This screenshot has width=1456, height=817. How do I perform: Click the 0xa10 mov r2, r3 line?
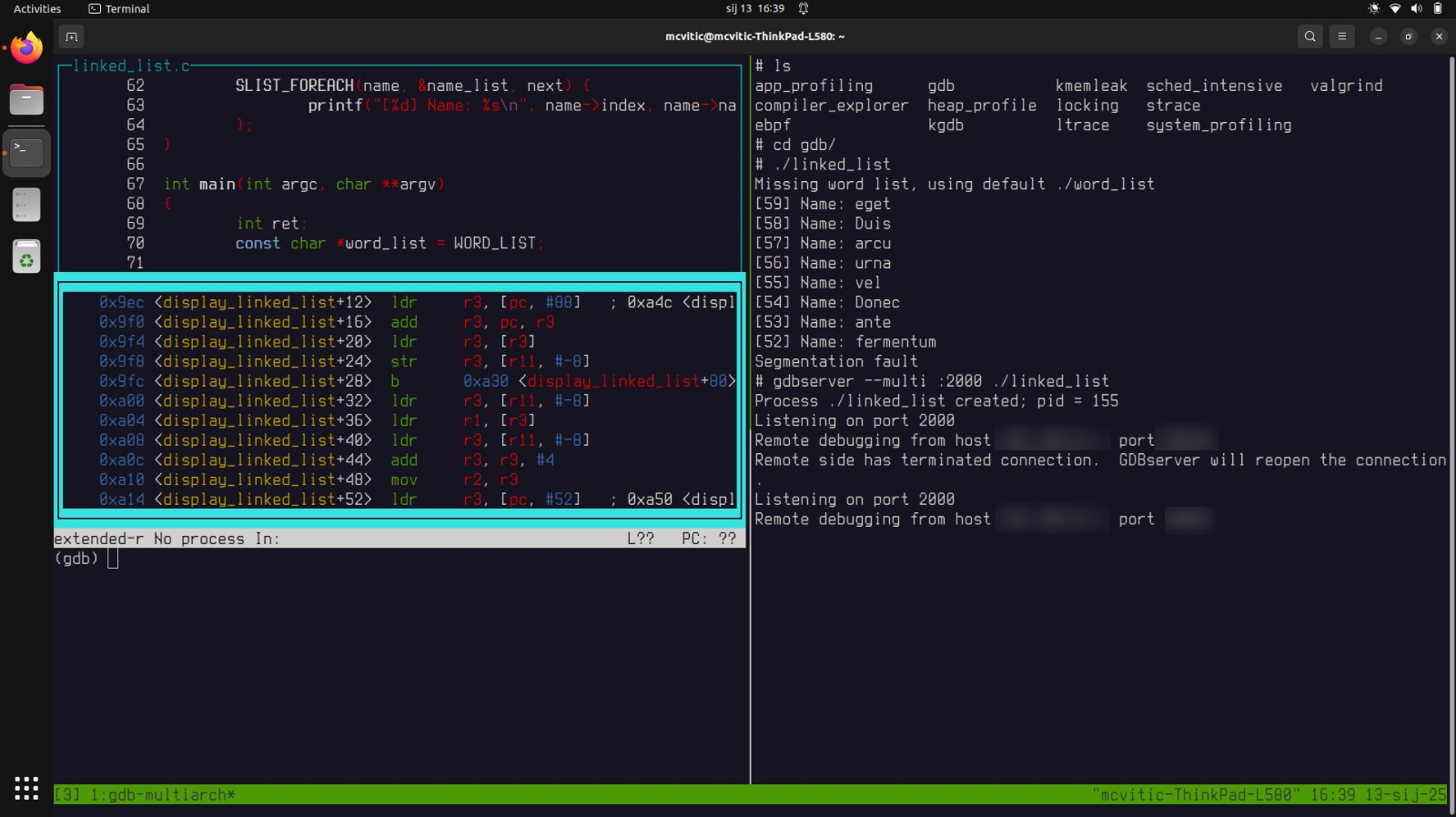[x=308, y=479]
